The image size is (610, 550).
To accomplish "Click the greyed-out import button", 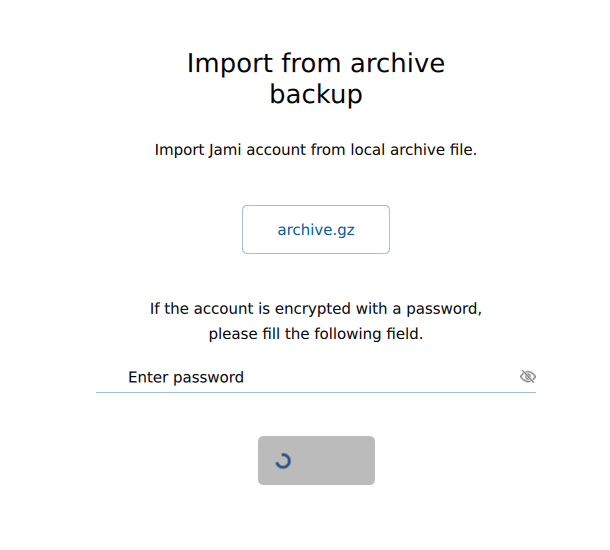I will click(x=316, y=461).
